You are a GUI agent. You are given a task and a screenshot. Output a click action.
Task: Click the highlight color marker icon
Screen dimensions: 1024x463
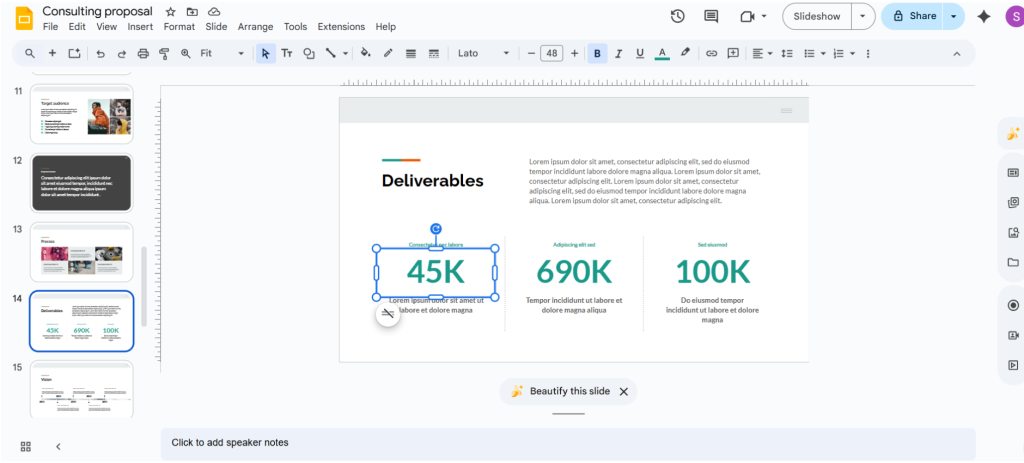click(x=685, y=53)
